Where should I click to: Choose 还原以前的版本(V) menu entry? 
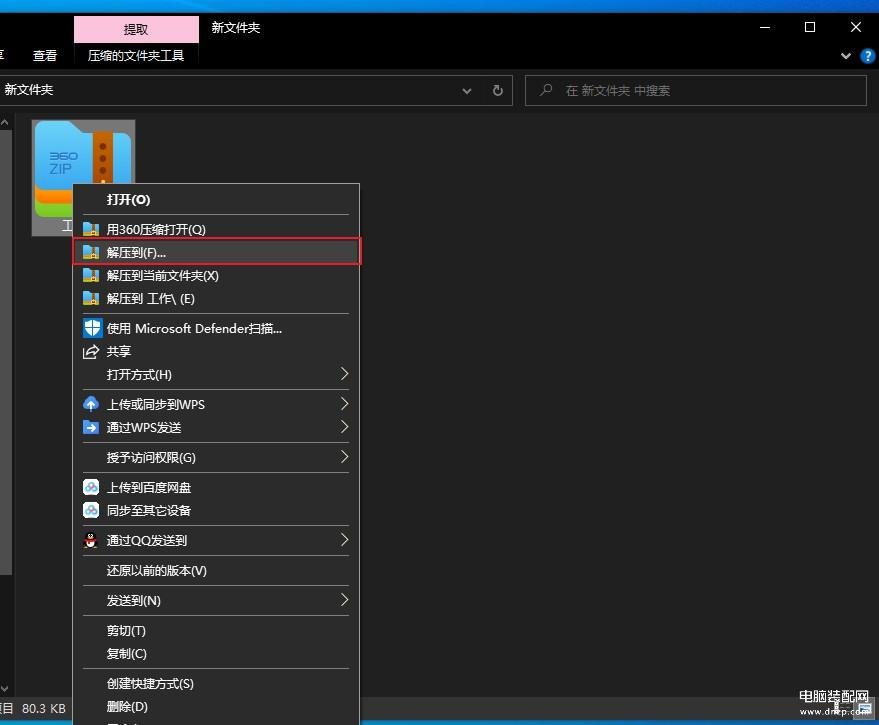coord(156,571)
